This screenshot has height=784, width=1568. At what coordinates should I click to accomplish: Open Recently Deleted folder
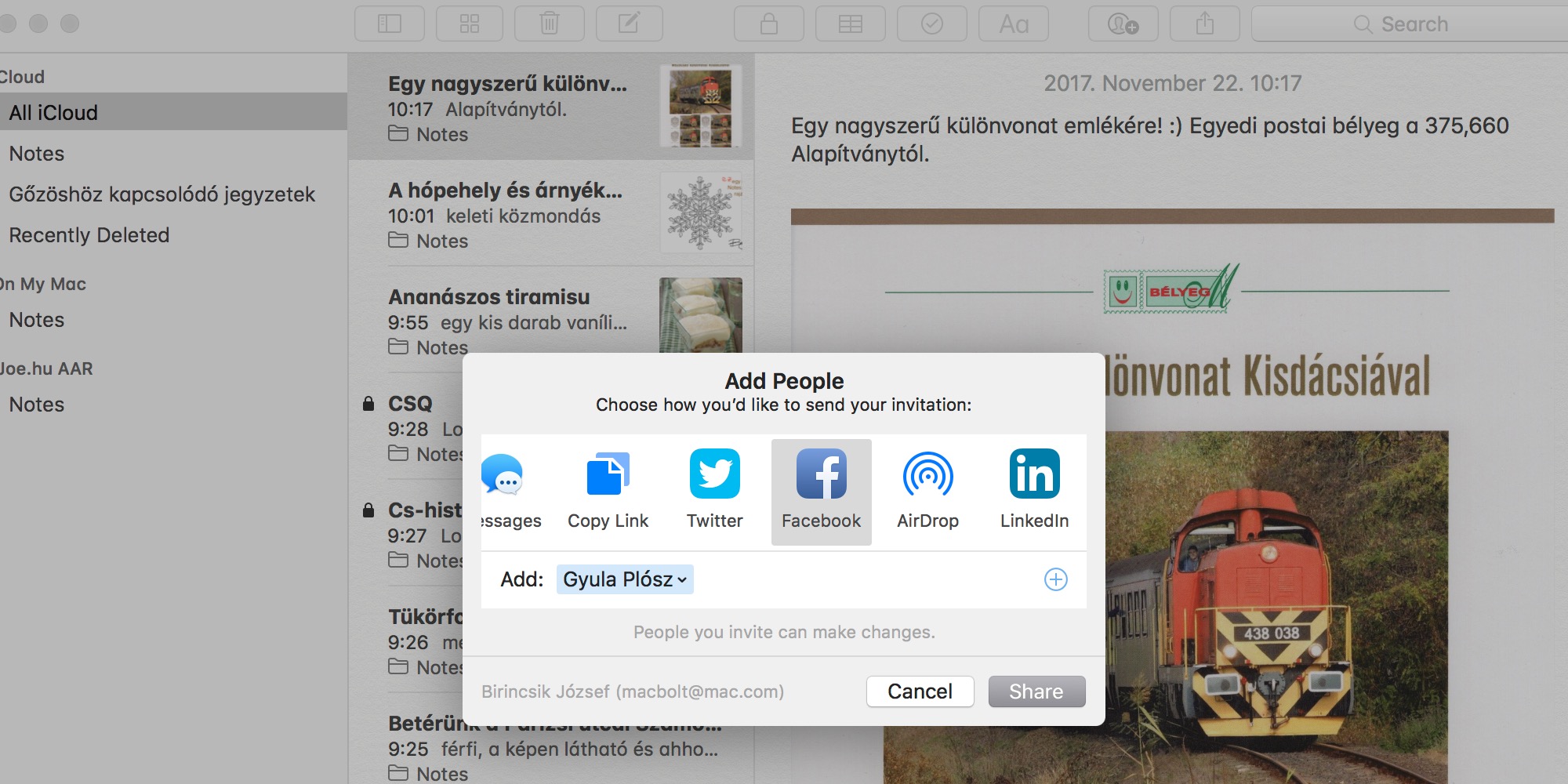click(173, 235)
